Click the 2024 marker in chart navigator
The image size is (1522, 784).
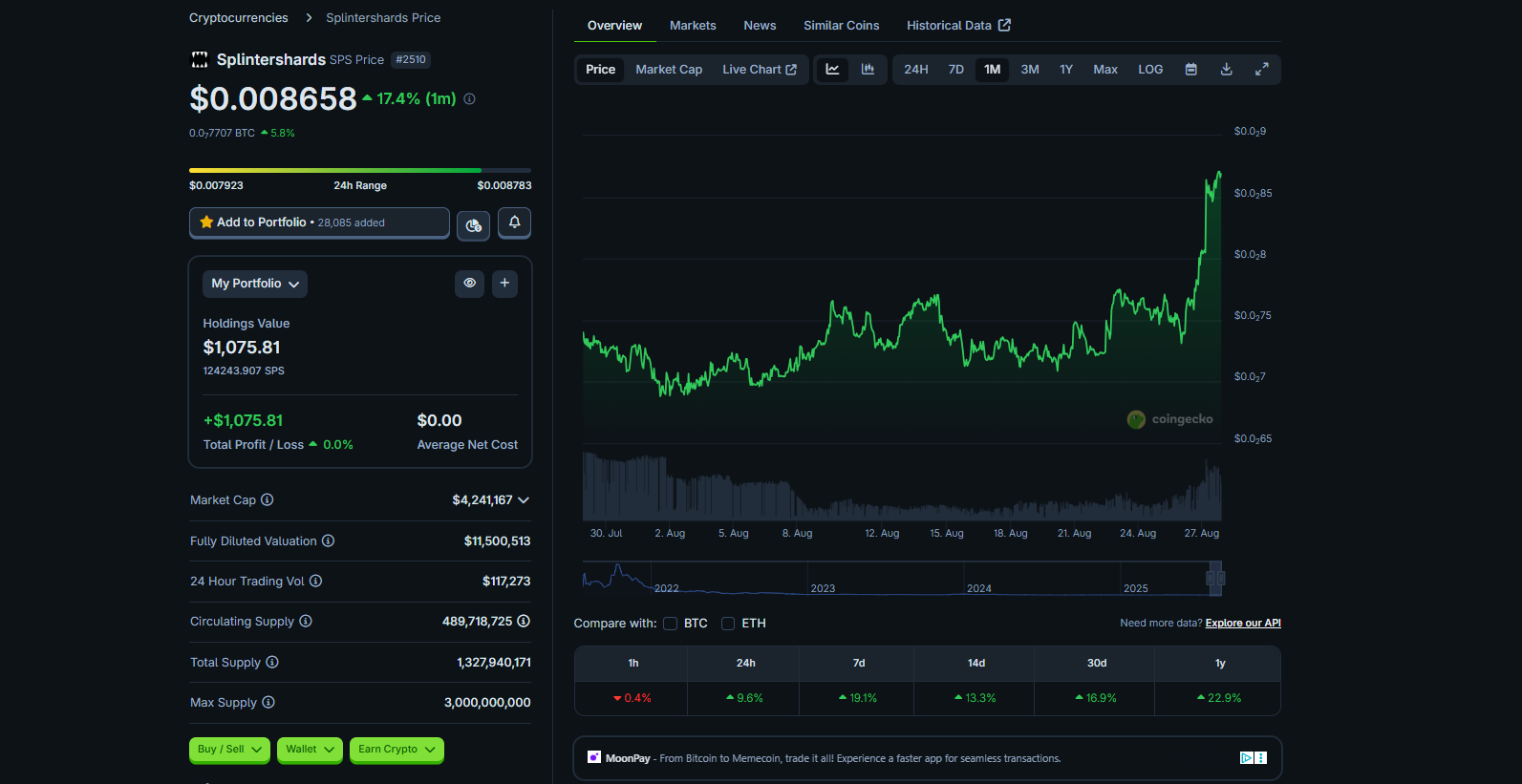978,589
